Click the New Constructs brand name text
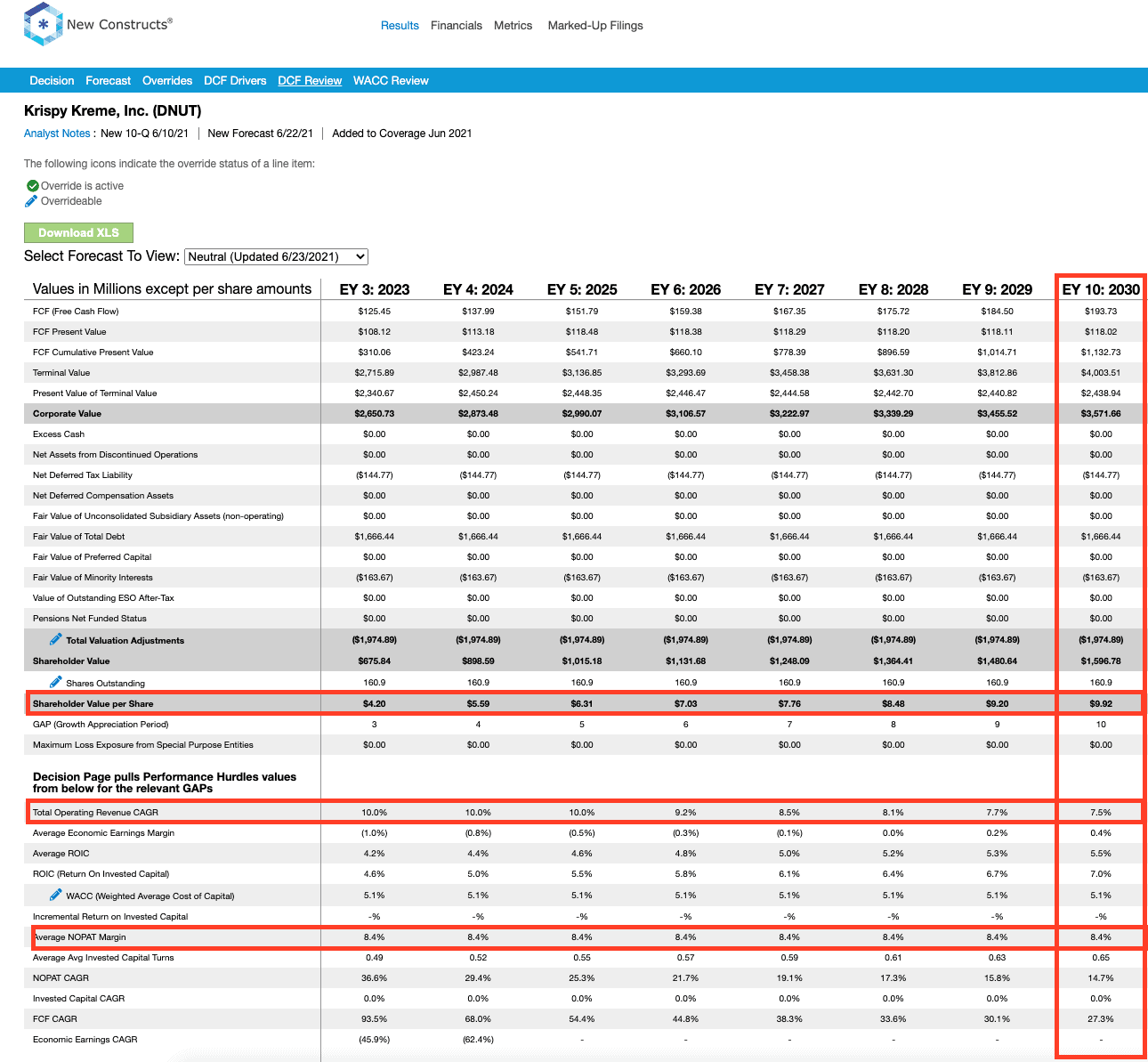Viewport: 1148px width, 1062px height. click(x=119, y=24)
